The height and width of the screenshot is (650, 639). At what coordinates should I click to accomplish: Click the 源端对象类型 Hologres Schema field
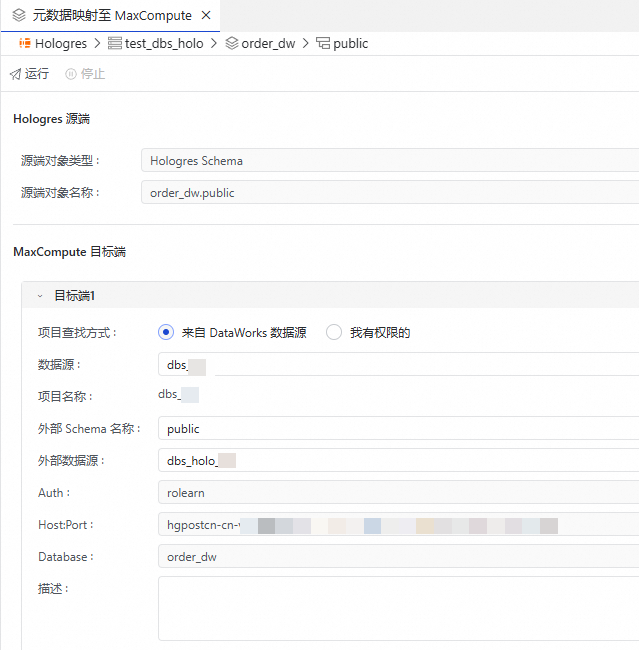pos(390,160)
